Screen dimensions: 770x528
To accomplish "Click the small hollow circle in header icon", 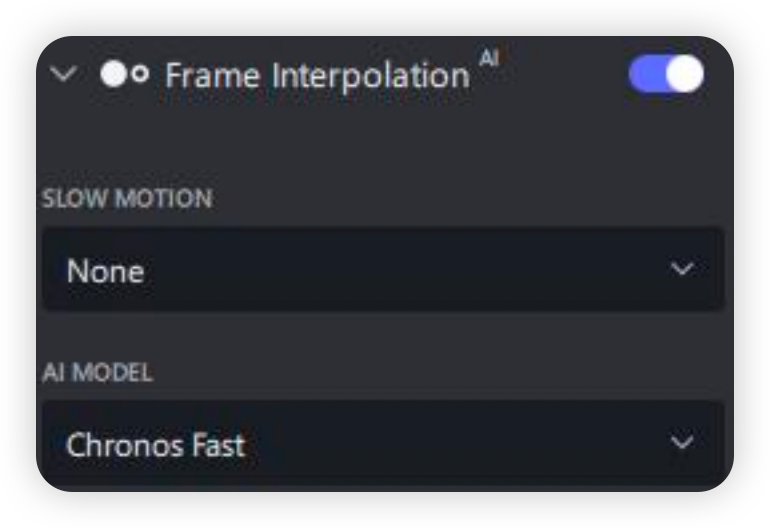I will click(141, 76).
